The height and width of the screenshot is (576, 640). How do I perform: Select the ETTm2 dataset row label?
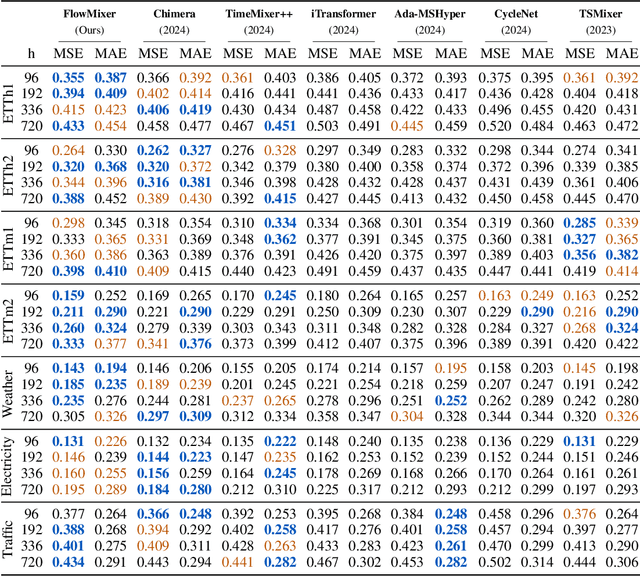8,320
